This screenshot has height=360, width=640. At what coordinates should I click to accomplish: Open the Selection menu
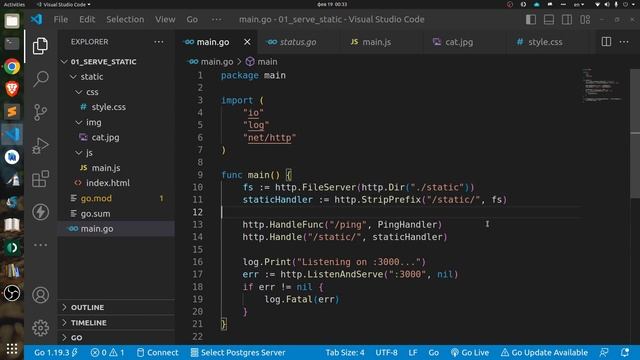tap(125, 19)
